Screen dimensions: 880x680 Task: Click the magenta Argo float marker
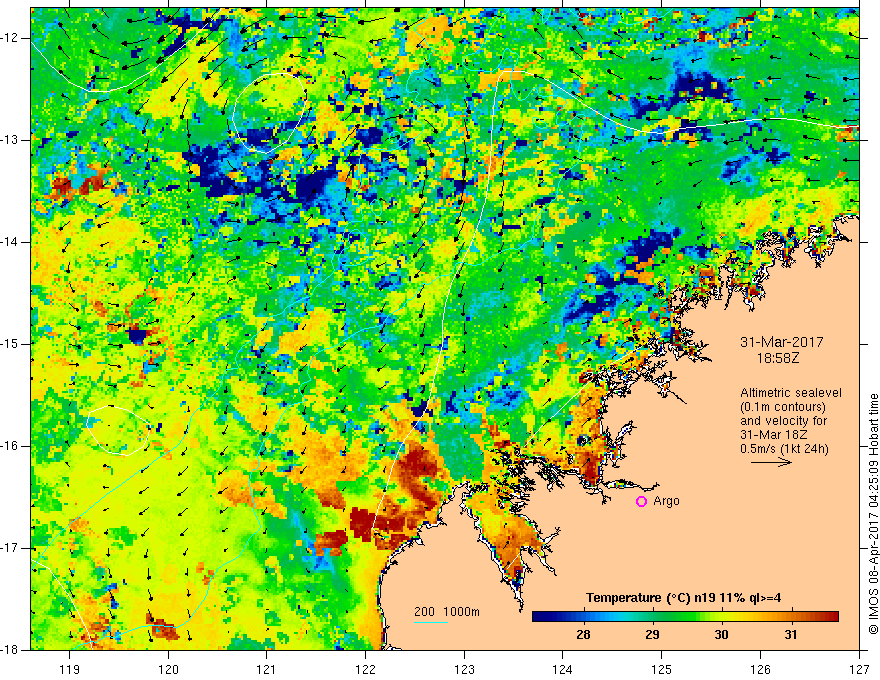(x=641, y=502)
